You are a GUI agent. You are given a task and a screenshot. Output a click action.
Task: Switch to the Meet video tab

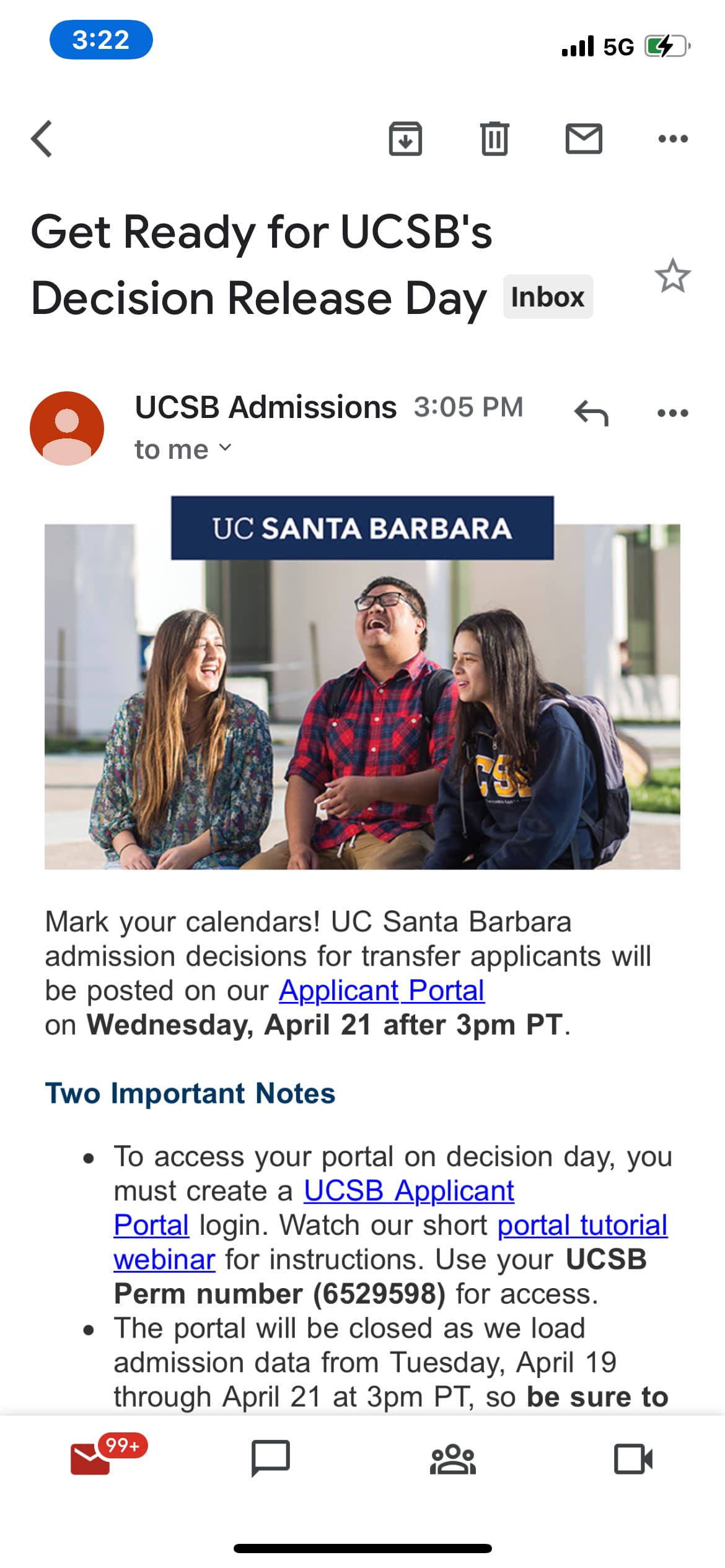pyautogui.click(x=633, y=1458)
